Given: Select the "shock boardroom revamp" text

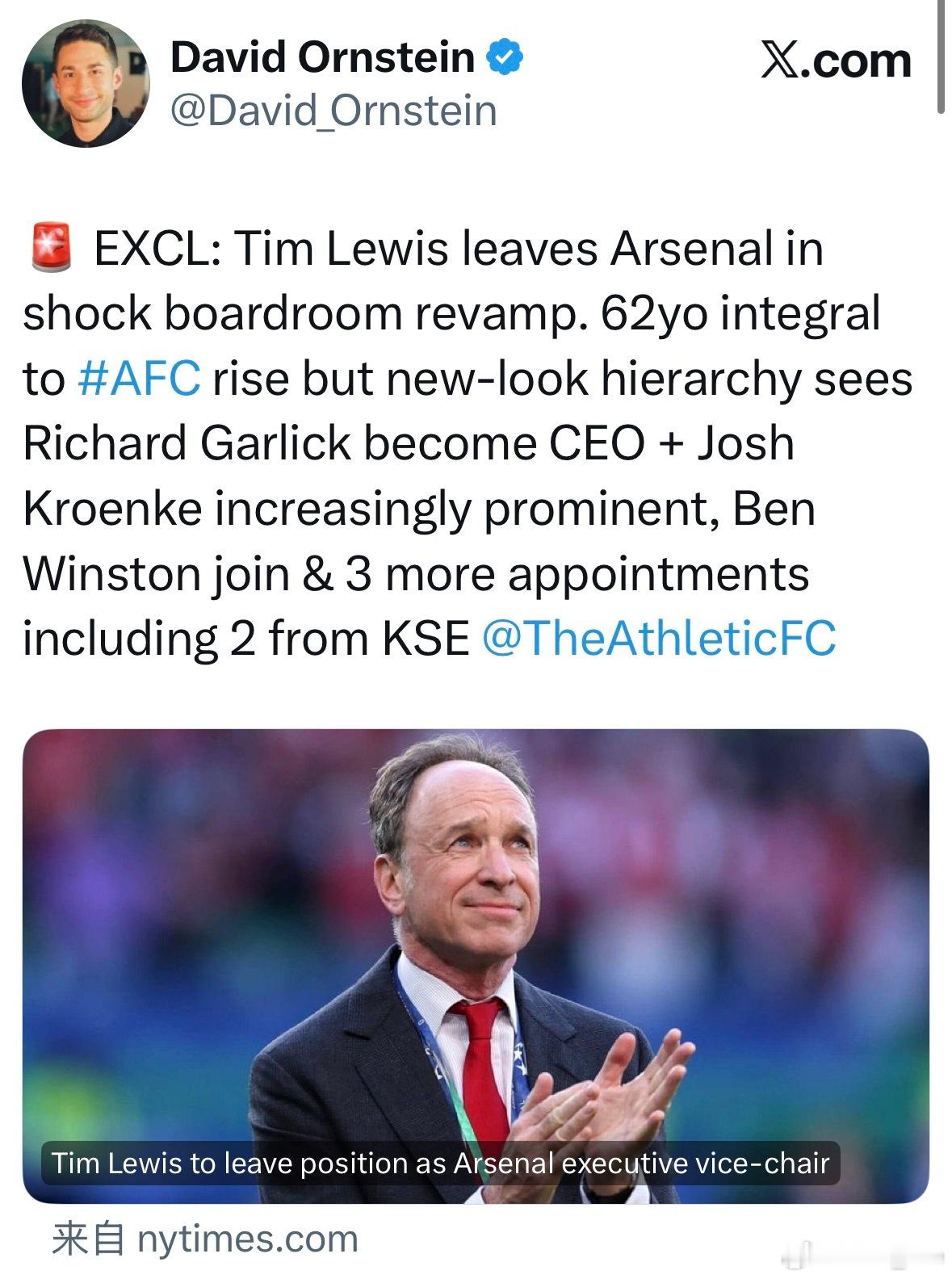Looking at the screenshot, I should pos(301,314).
